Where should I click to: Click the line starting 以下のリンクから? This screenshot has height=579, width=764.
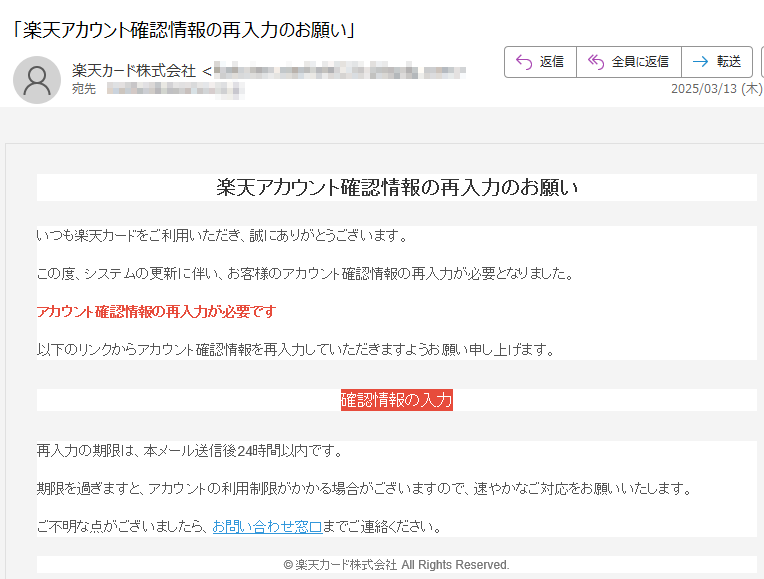(296, 349)
